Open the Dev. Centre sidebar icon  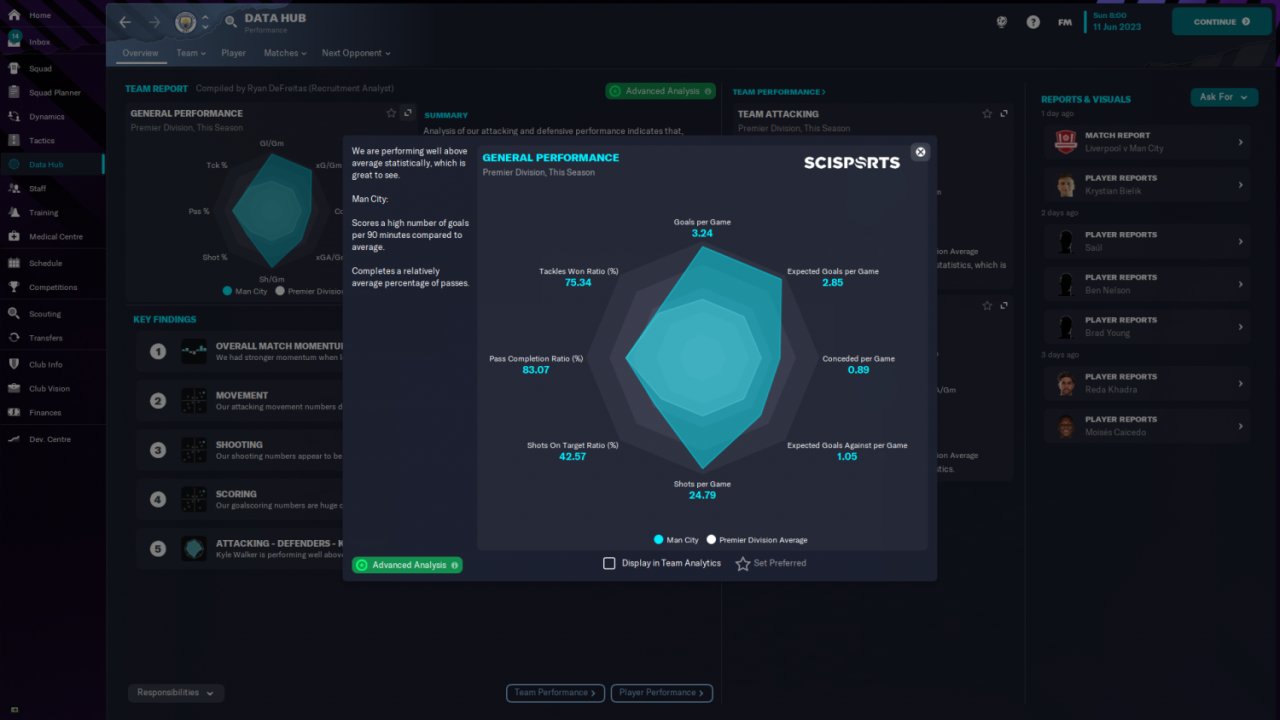tap(14, 440)
